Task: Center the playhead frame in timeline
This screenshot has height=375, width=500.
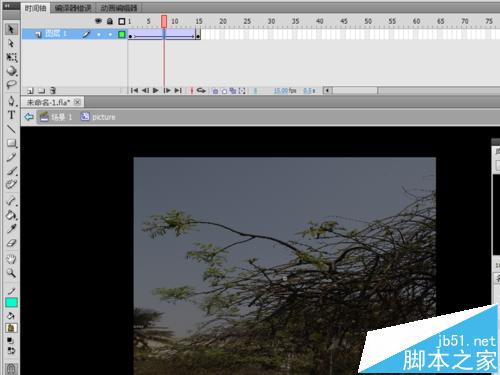Action: [192, 90]
